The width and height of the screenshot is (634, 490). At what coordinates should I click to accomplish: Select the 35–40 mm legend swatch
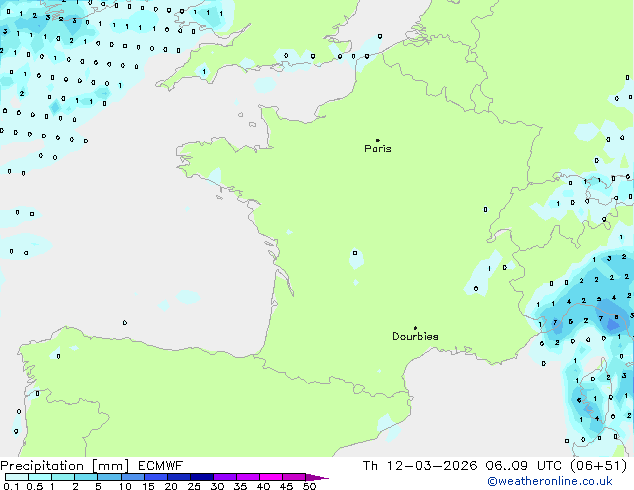click(247, 477)
